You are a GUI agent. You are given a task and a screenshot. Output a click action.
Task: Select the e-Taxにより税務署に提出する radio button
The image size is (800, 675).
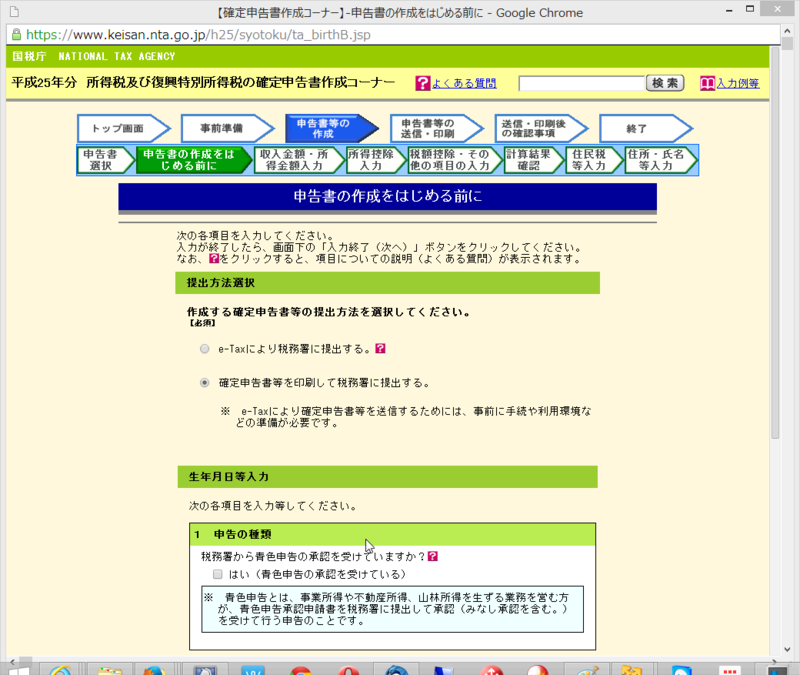pyautogui.click(x=205, y=349)
